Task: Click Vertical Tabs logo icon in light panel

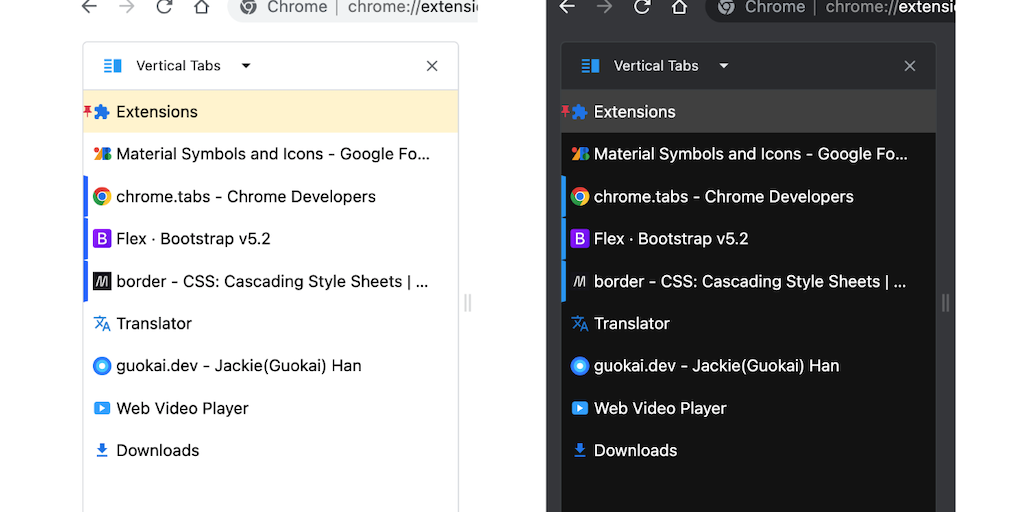Action: [x=112, y=66]
